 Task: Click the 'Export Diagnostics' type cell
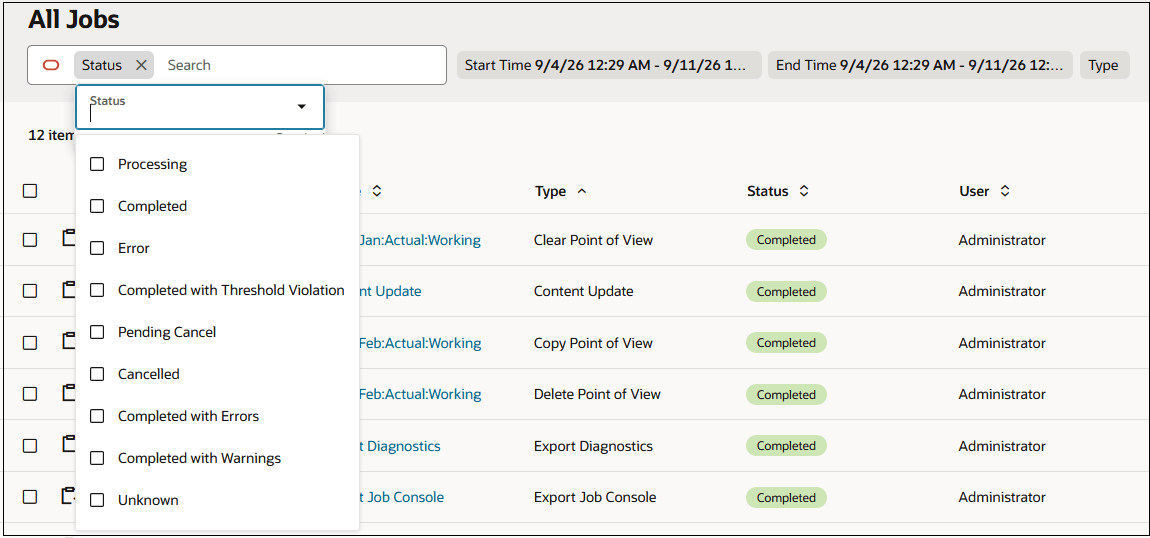click(x=593, y=446)
